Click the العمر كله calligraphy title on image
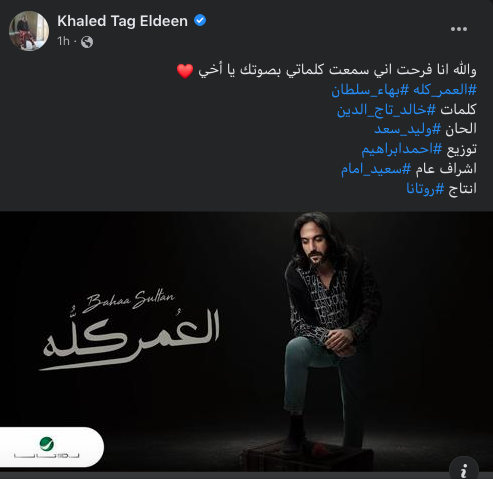This screenshot has width=493, height=479. (x=130, y=340)
